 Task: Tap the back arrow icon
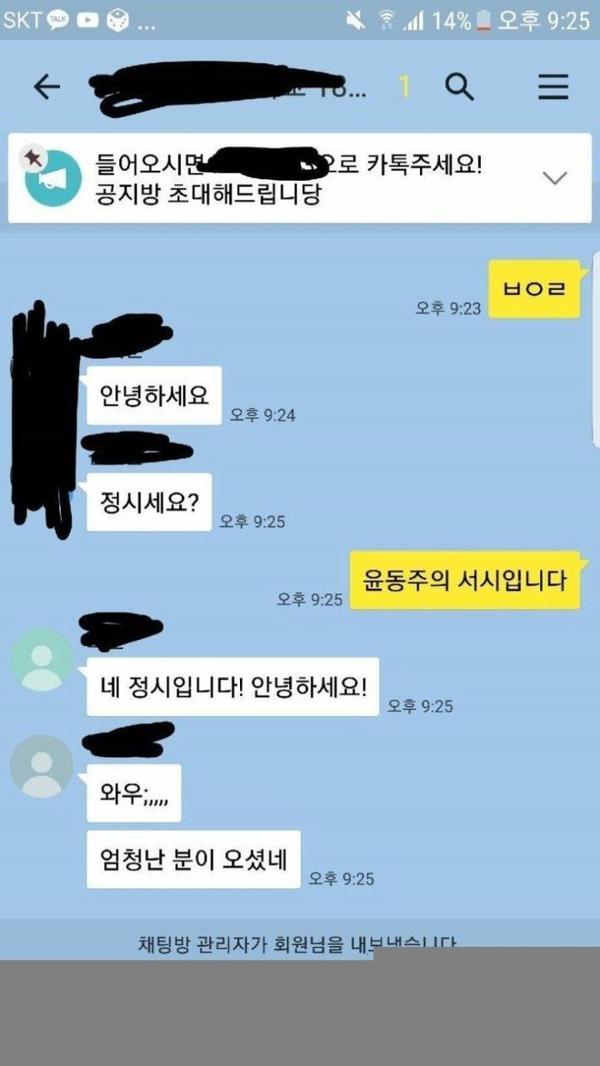click(x=47, y=88)
